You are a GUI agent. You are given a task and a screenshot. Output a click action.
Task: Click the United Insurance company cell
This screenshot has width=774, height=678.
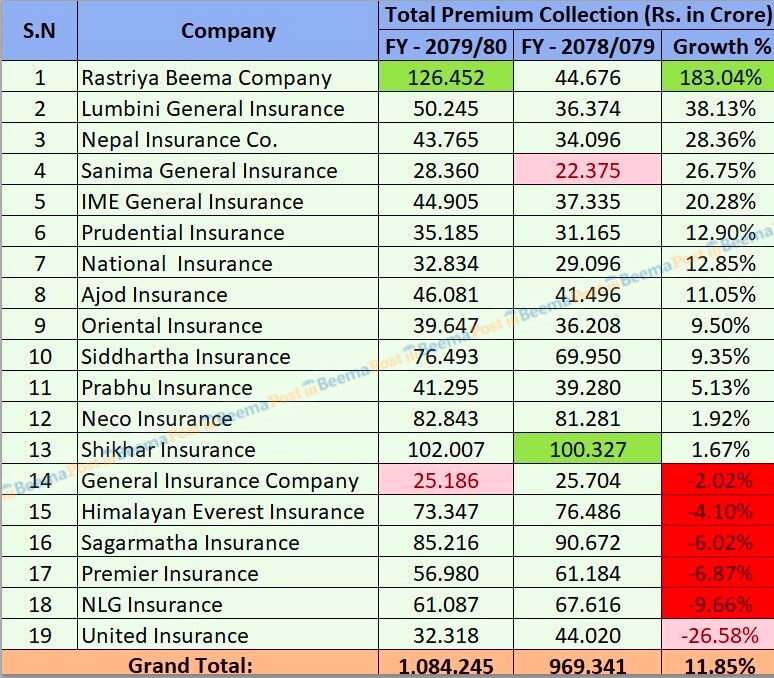(x=165, y=636)
